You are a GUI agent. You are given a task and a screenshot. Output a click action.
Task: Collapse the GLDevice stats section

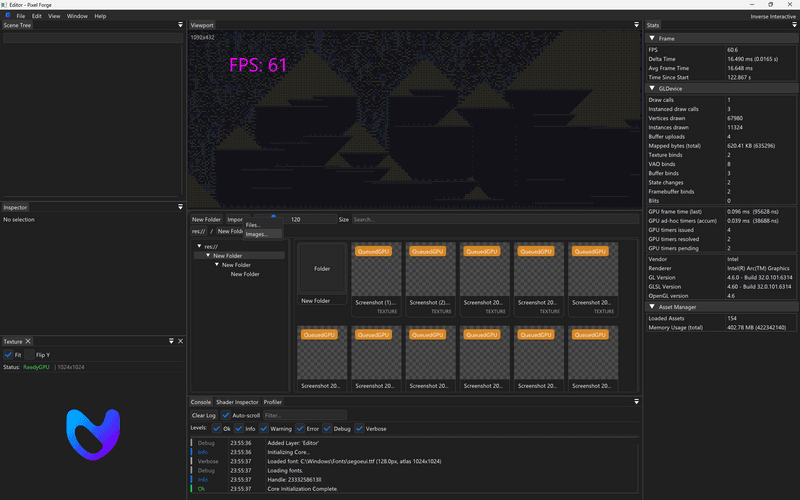pyautogui.click(x=652, y=89)
